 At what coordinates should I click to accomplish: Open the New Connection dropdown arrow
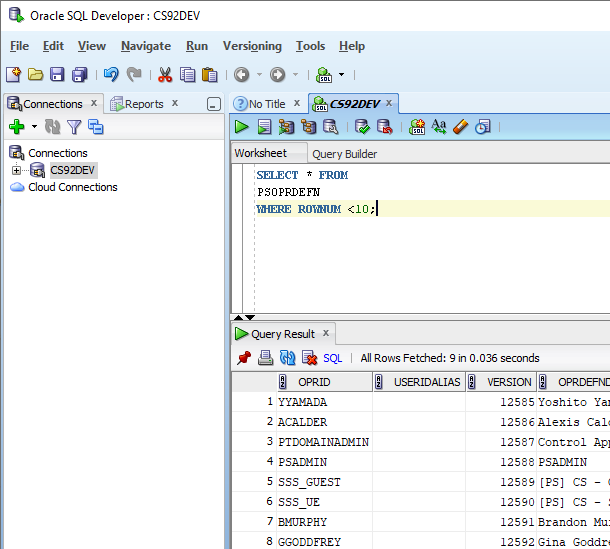click(34, 127)
